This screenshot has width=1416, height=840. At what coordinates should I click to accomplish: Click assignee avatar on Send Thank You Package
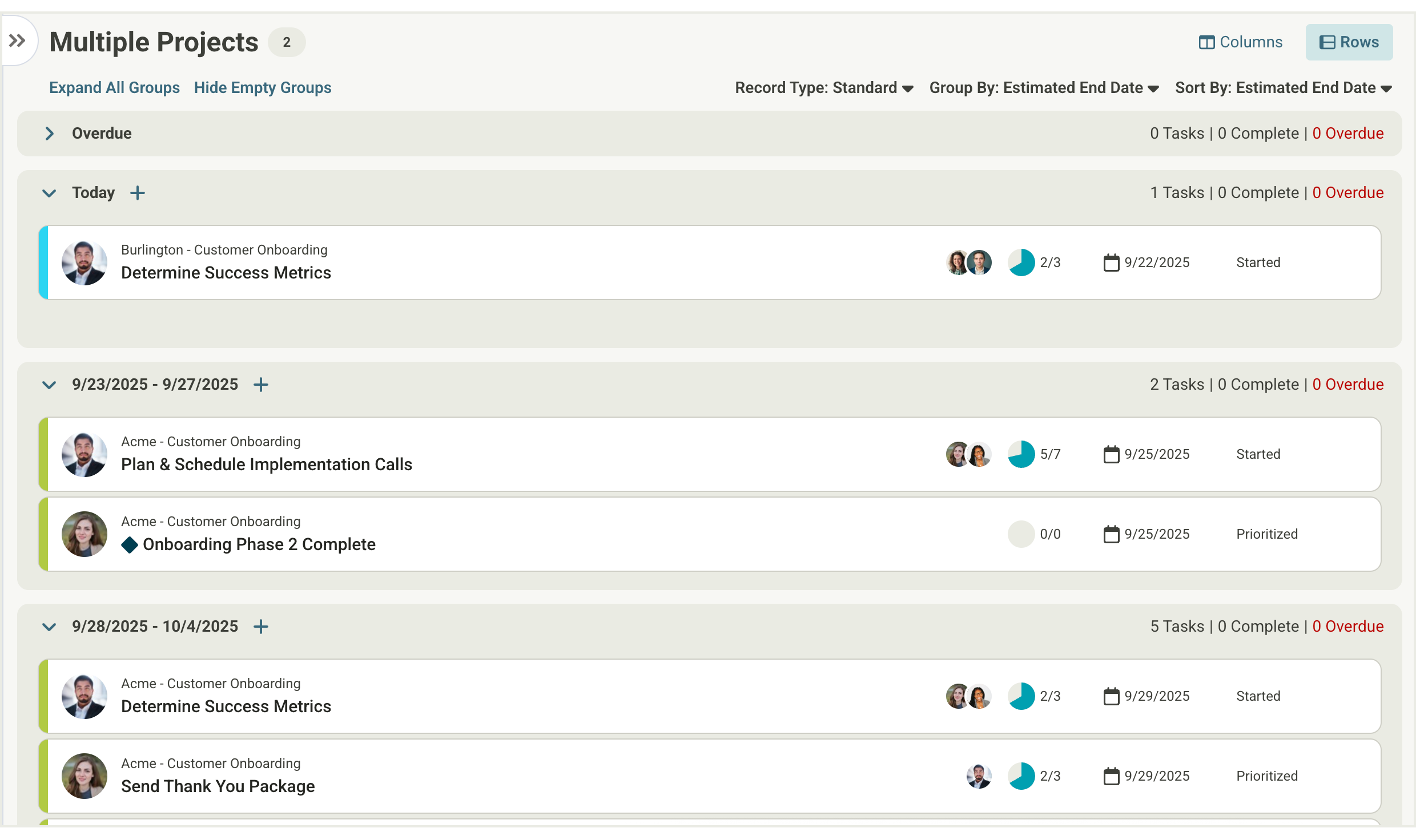(x=979, y=776)
